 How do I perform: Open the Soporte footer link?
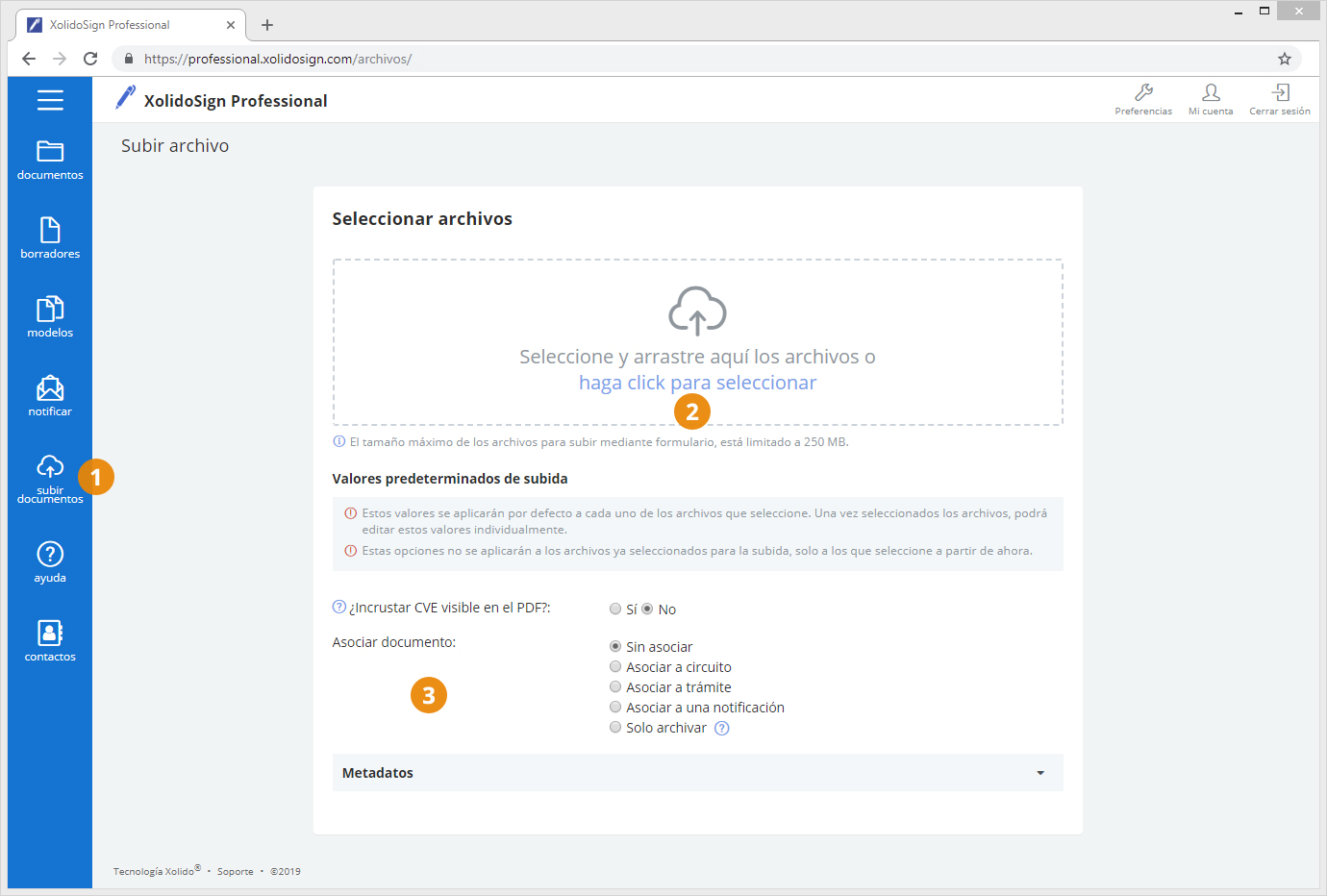(x=236, y=872)
